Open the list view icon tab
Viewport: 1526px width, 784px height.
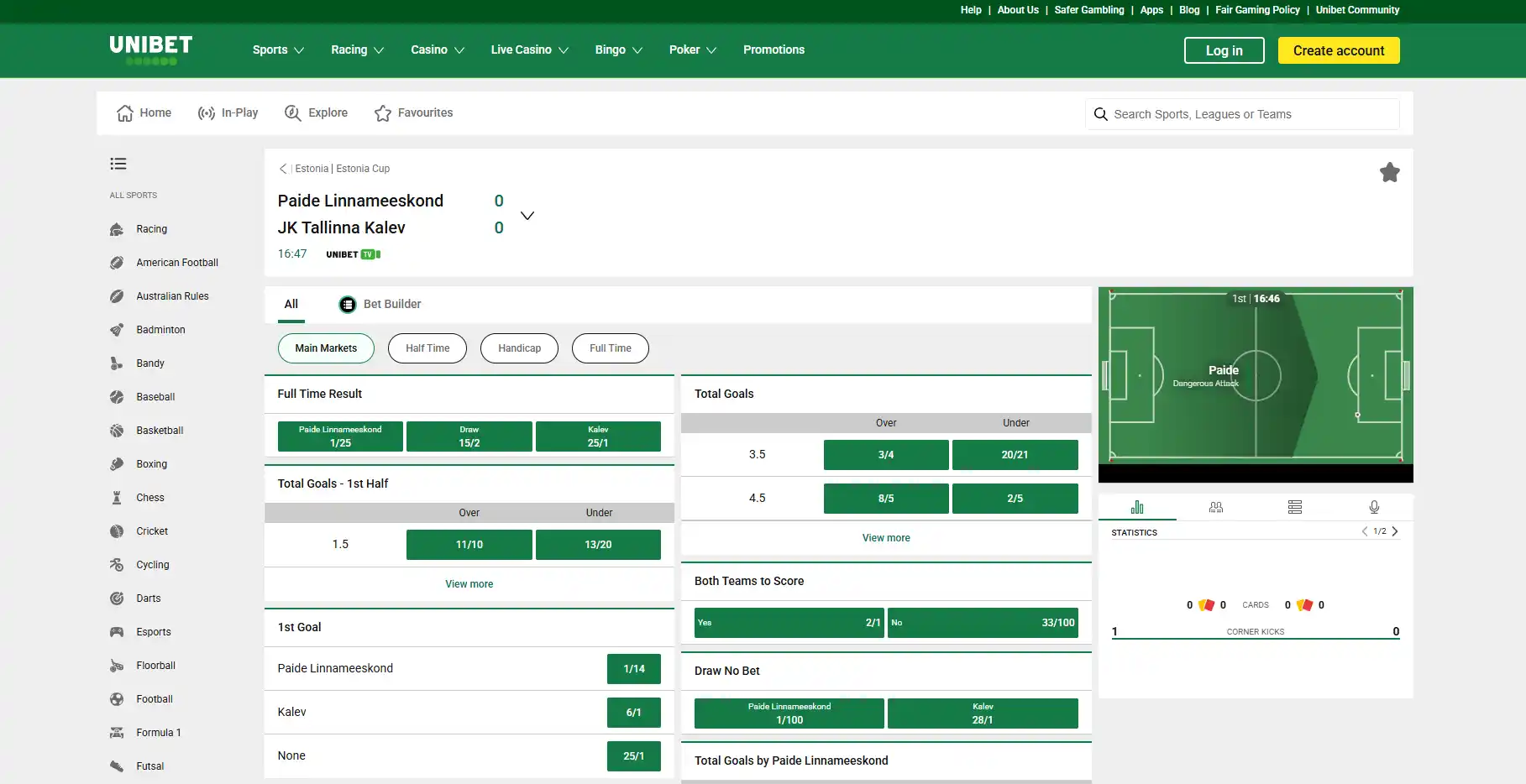[x=1295, y=507]
